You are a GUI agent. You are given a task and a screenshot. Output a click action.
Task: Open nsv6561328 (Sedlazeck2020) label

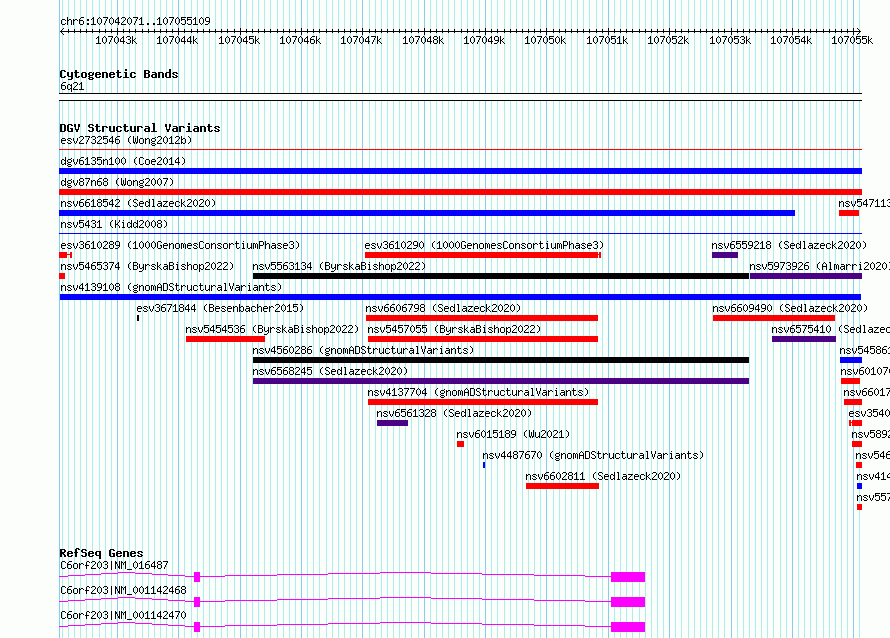coord(454,413)
